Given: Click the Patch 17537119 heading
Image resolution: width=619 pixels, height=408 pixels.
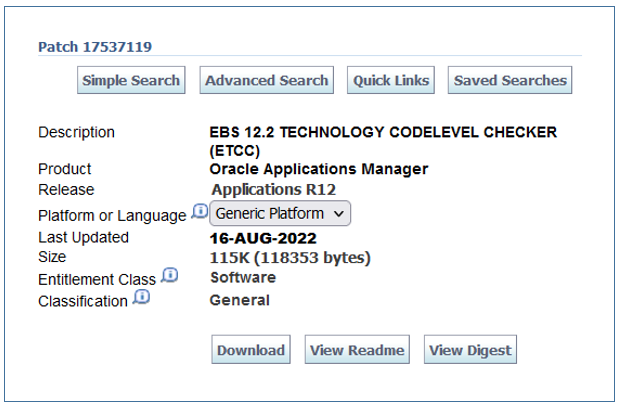Looking at the screenshot, I should point(95,47).
